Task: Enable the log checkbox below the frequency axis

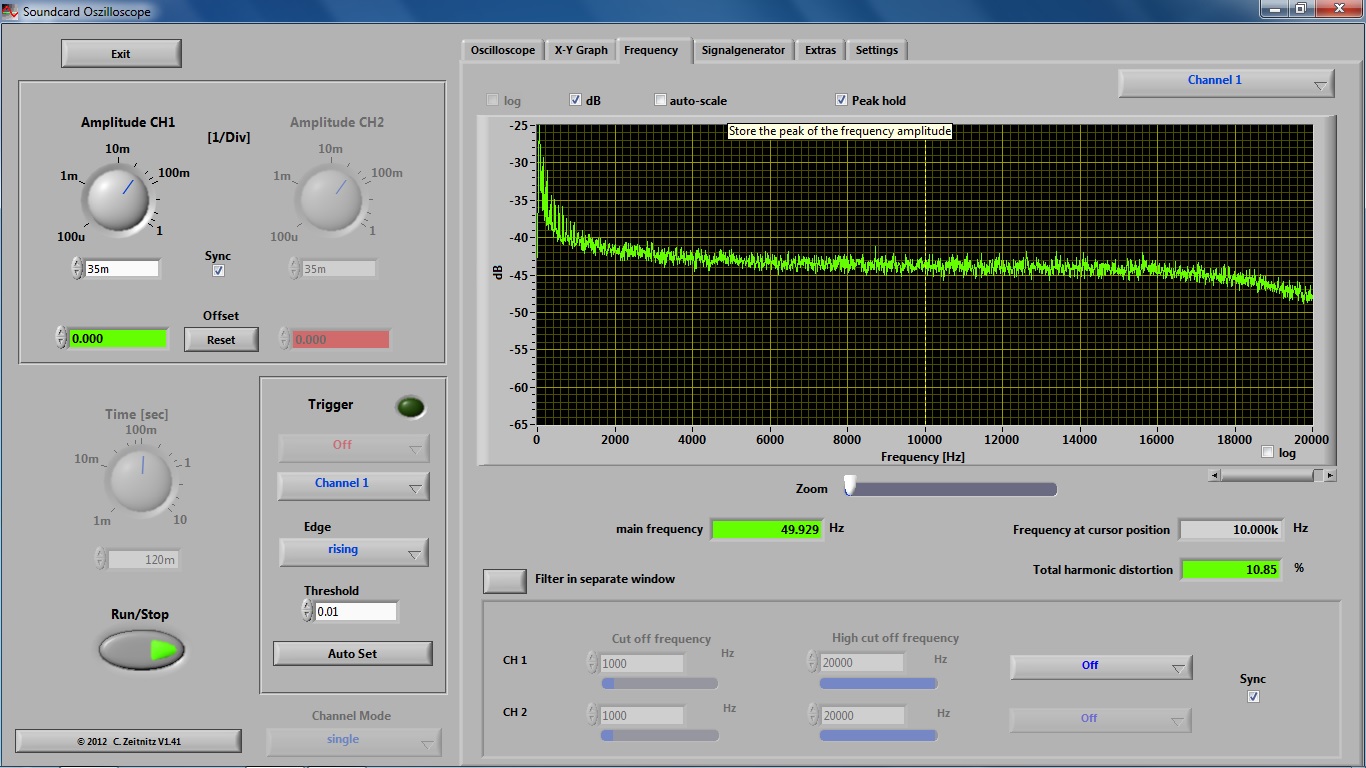Action: (1268, 452)
